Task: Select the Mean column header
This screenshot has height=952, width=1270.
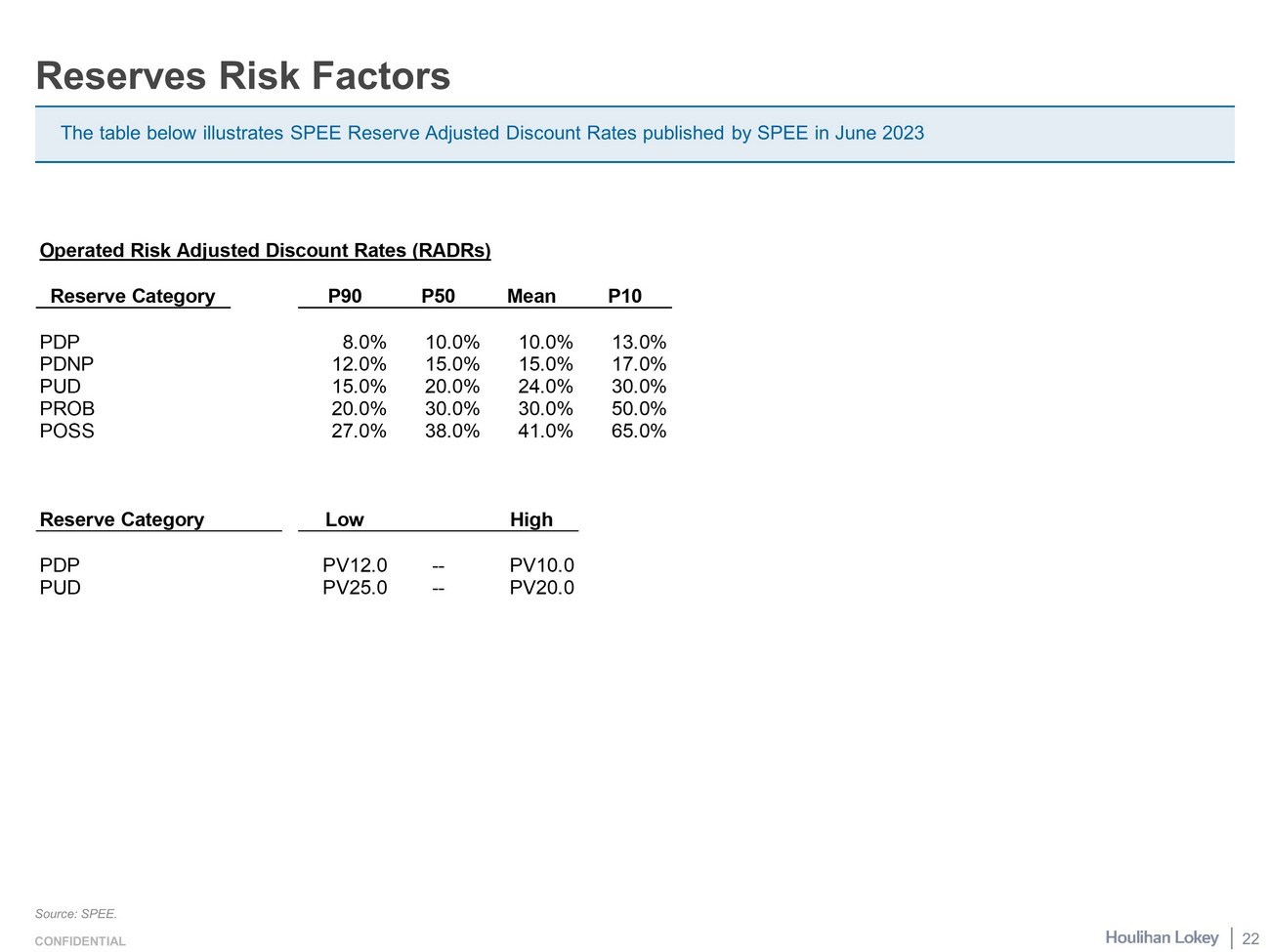Action: [x=530, y=296]
